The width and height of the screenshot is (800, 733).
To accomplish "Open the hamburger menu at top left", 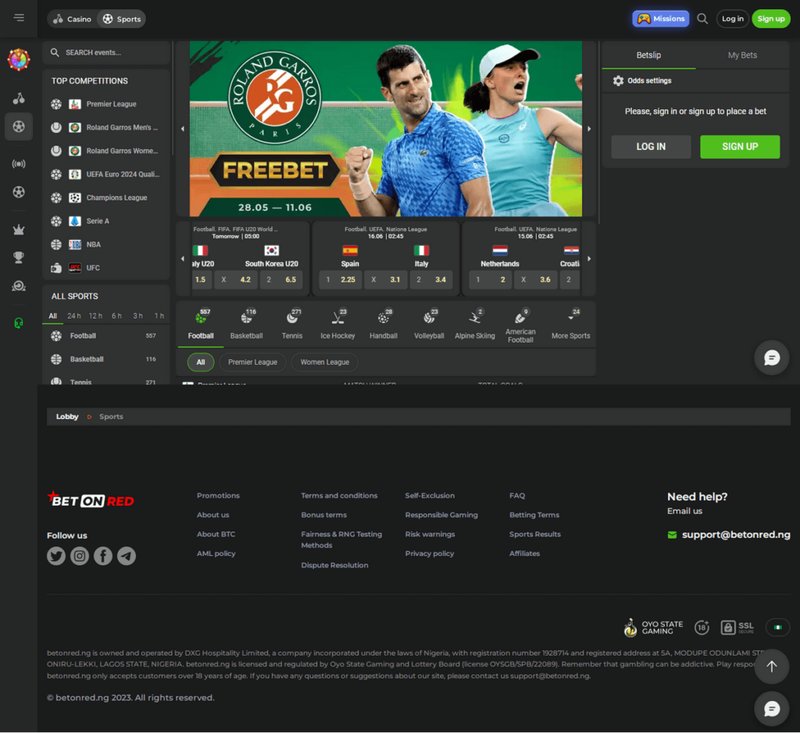I will [18, 18].
